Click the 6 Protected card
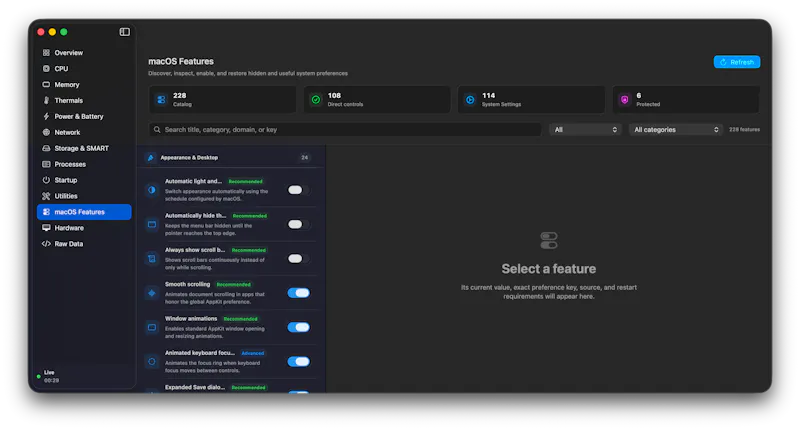This screenshot has height=430, width=800. pos(686,99)
